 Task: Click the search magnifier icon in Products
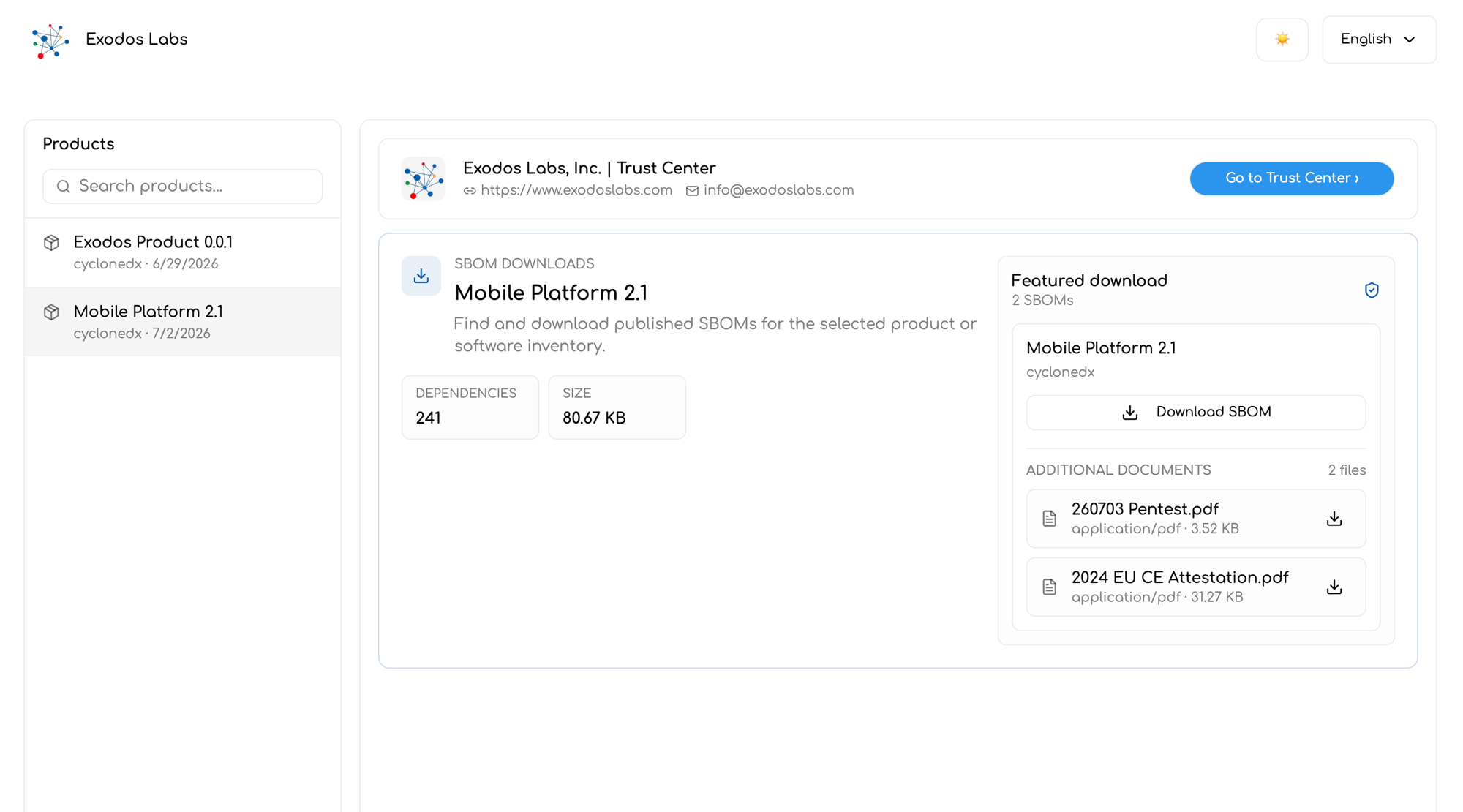pos(64,187)
